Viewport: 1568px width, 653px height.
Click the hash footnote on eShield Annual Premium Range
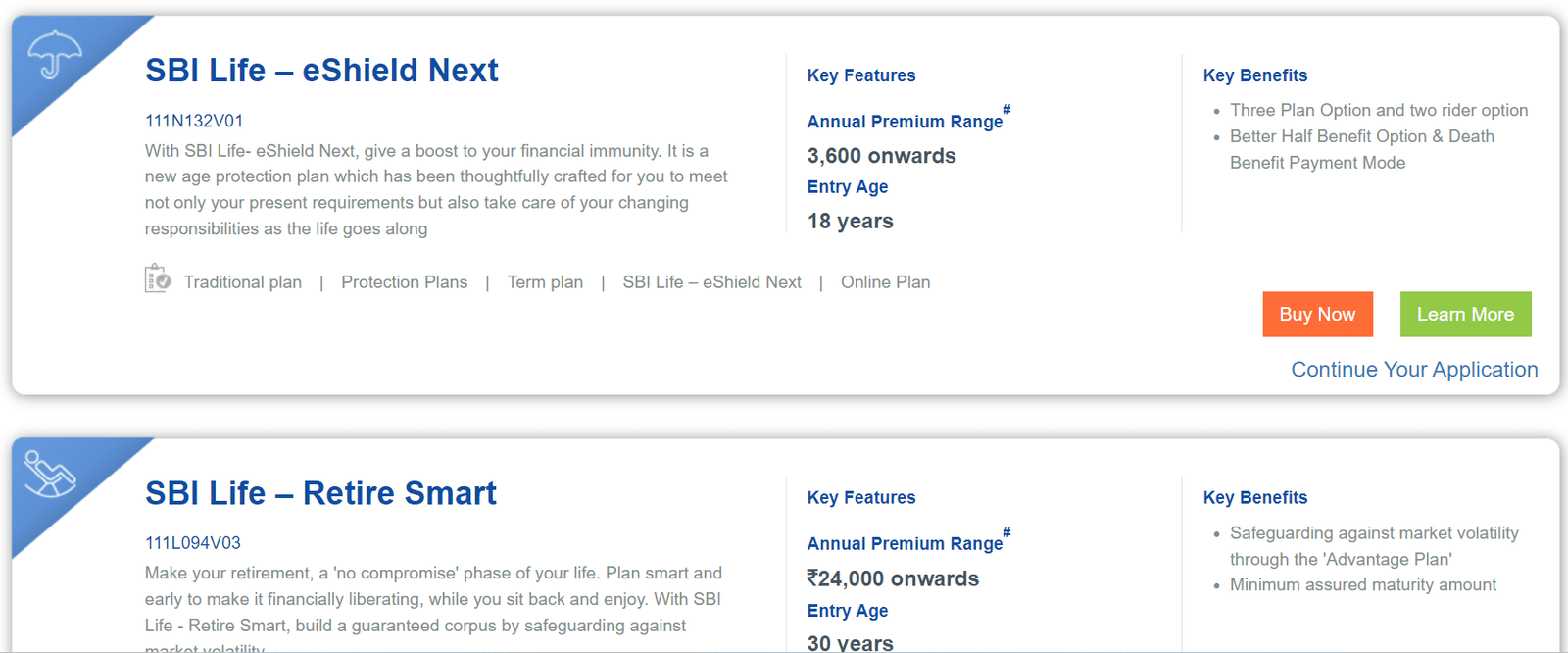[x=1006, y=110]
